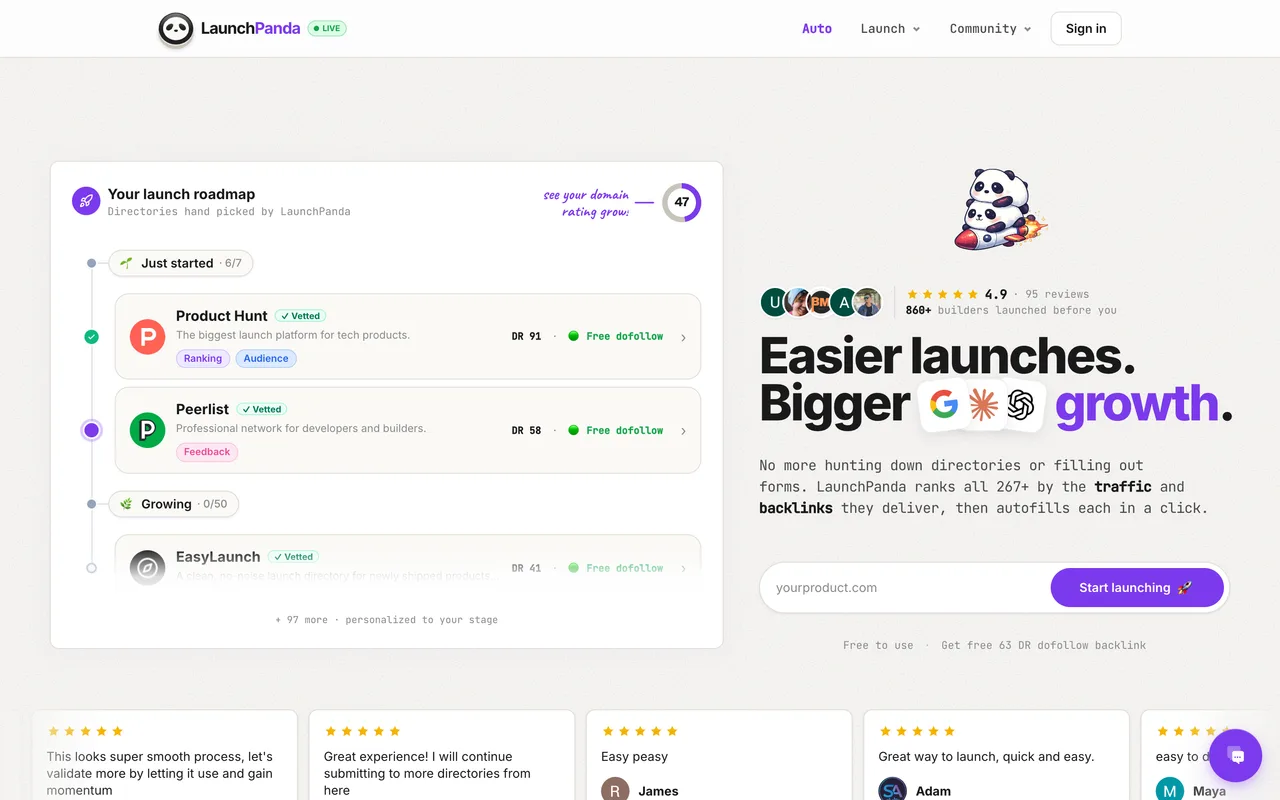Click 'Your launch roadmap' heading
The width and height of the screenshot is (1280, 800).
point(181,194)
